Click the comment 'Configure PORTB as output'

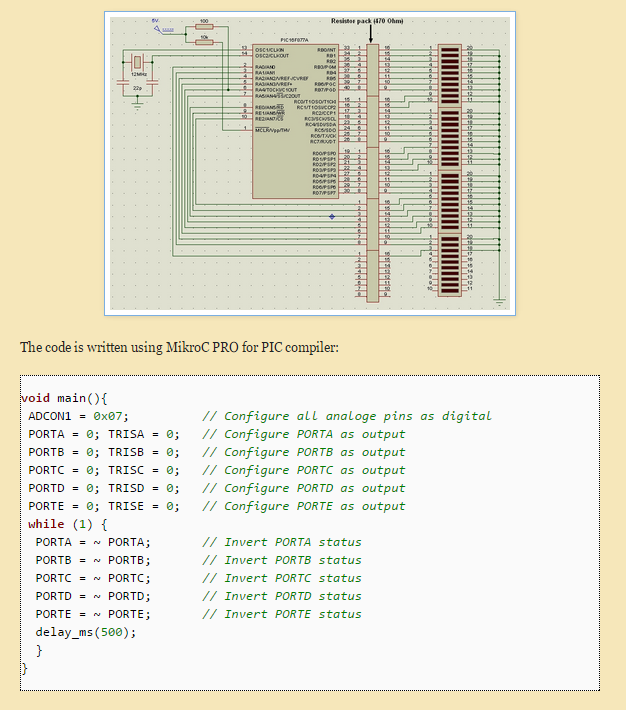click(304, 452)
